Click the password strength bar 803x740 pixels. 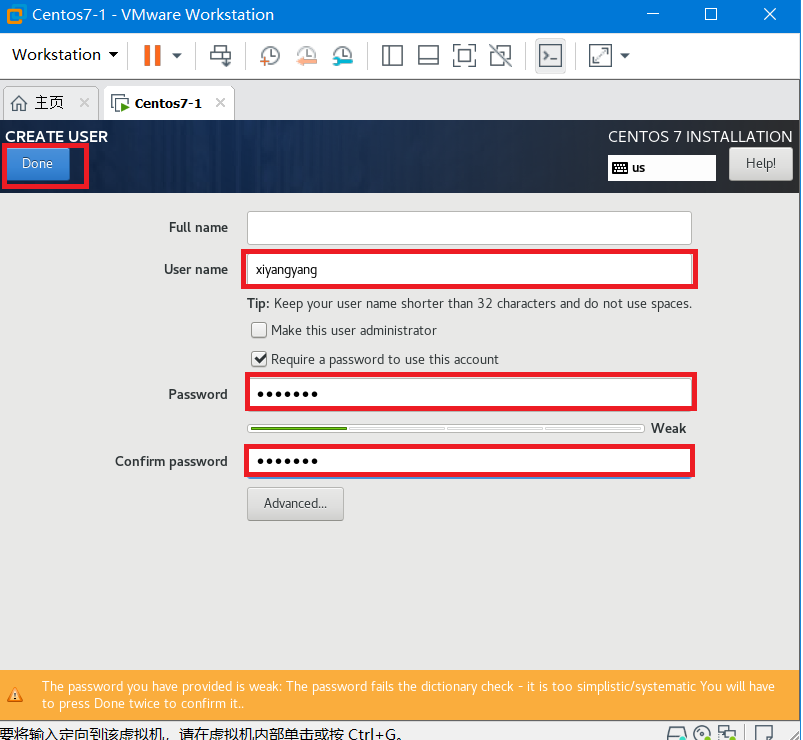(446, 428)
